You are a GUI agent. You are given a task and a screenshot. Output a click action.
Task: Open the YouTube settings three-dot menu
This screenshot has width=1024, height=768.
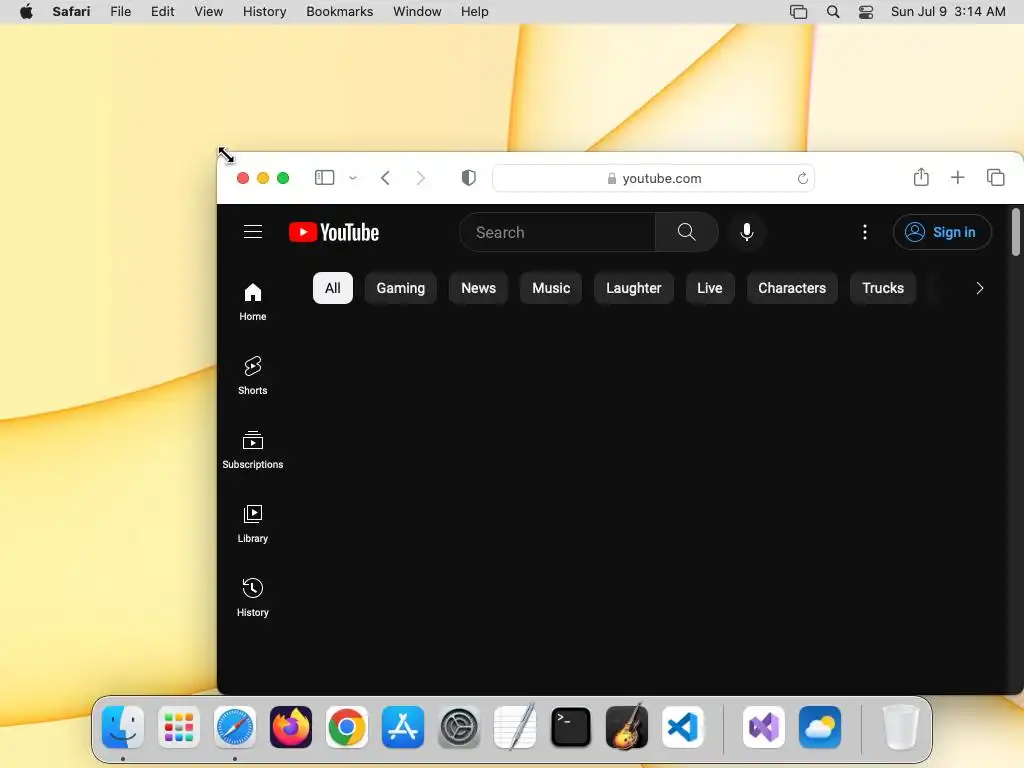pos(865,232)
